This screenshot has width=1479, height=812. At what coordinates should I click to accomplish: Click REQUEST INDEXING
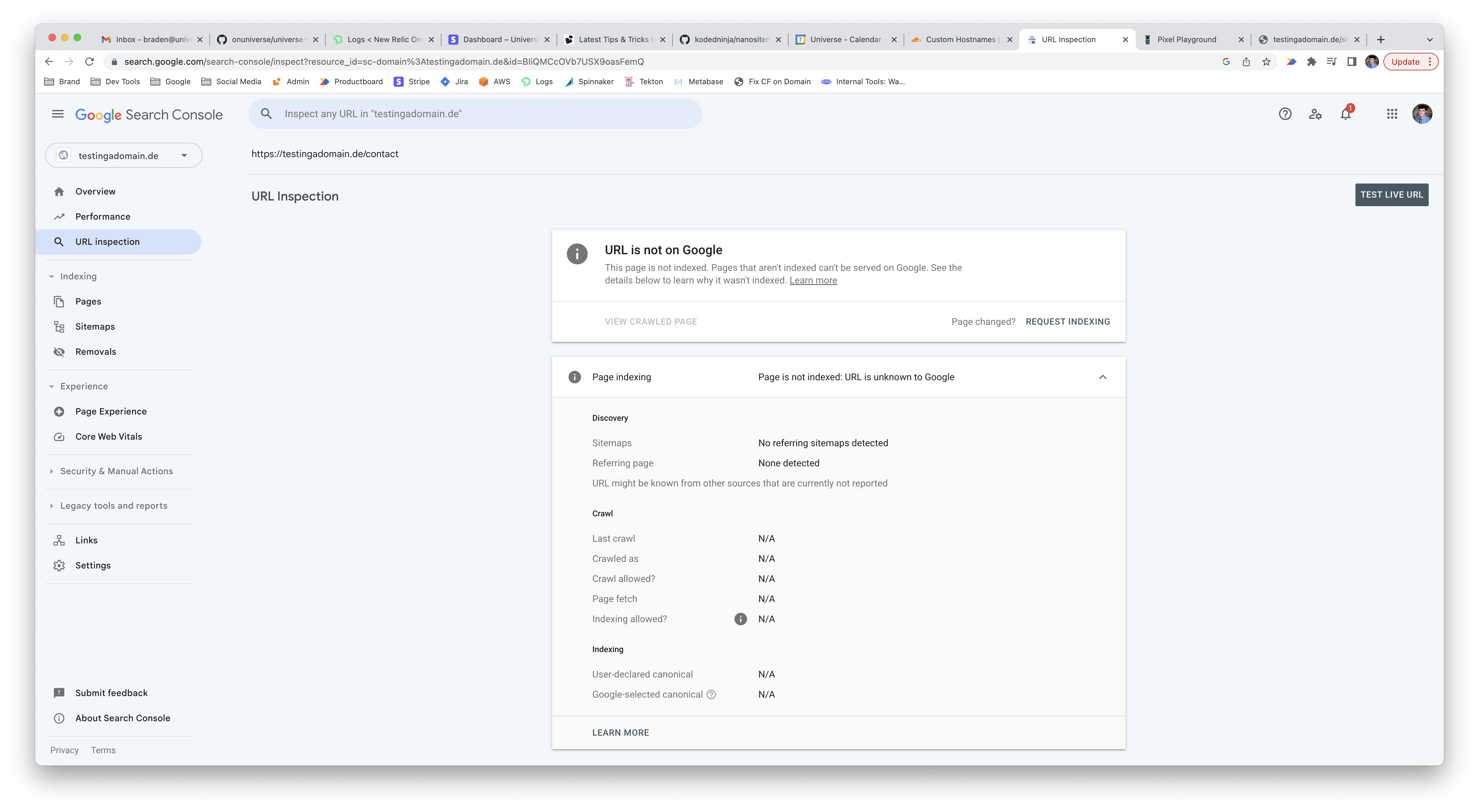coord(1067,322)
